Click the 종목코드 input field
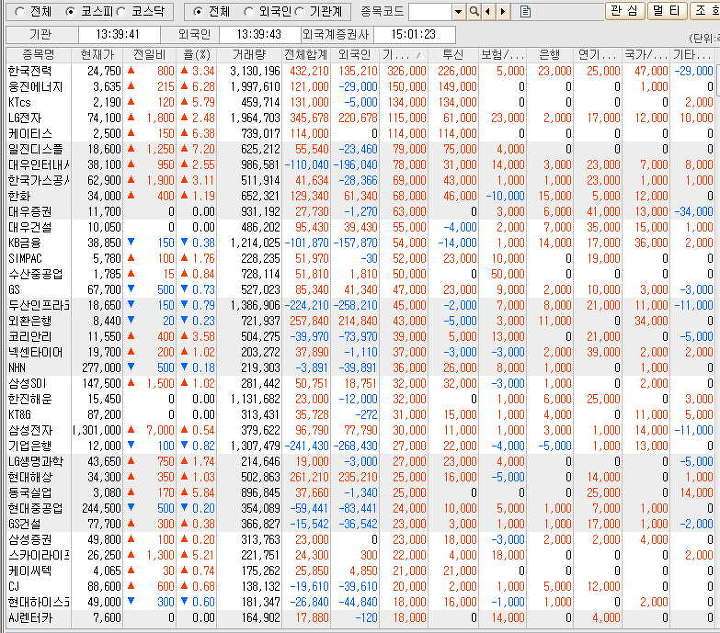The width and height of the screenshot is (720, 633). pos(430,12)
